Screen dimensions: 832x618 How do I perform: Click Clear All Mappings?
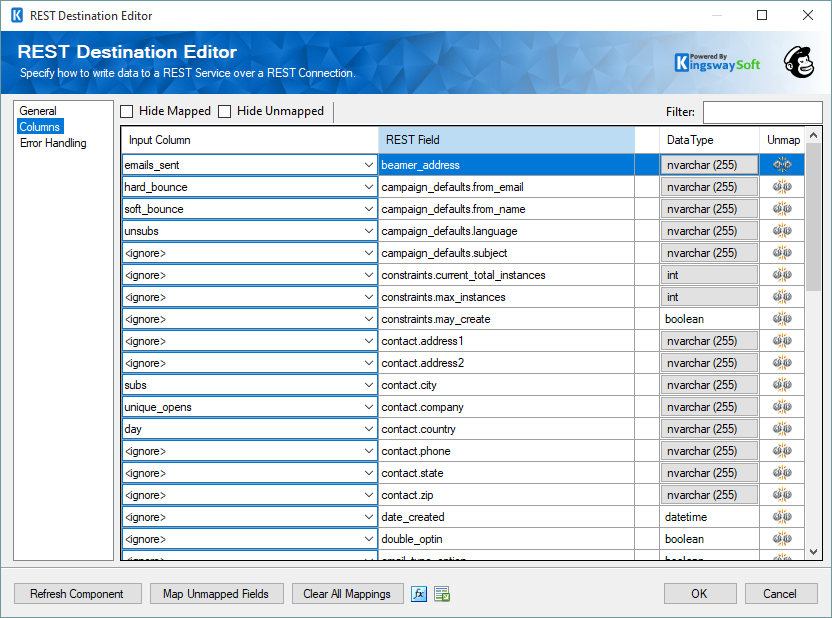tap(347, 593)
